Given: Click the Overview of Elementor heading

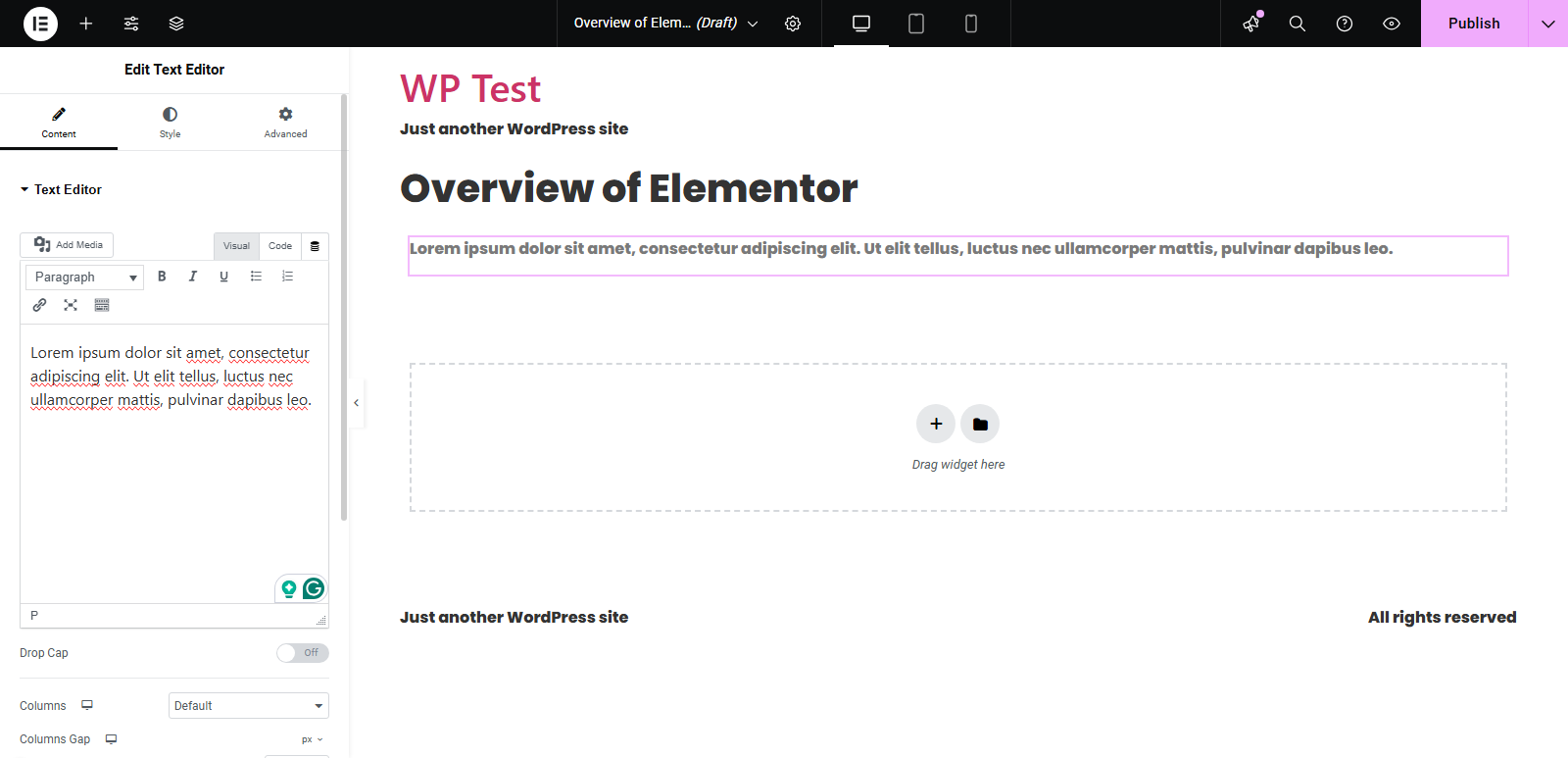Looking at the screenshot, I should [x=629, y=188].
